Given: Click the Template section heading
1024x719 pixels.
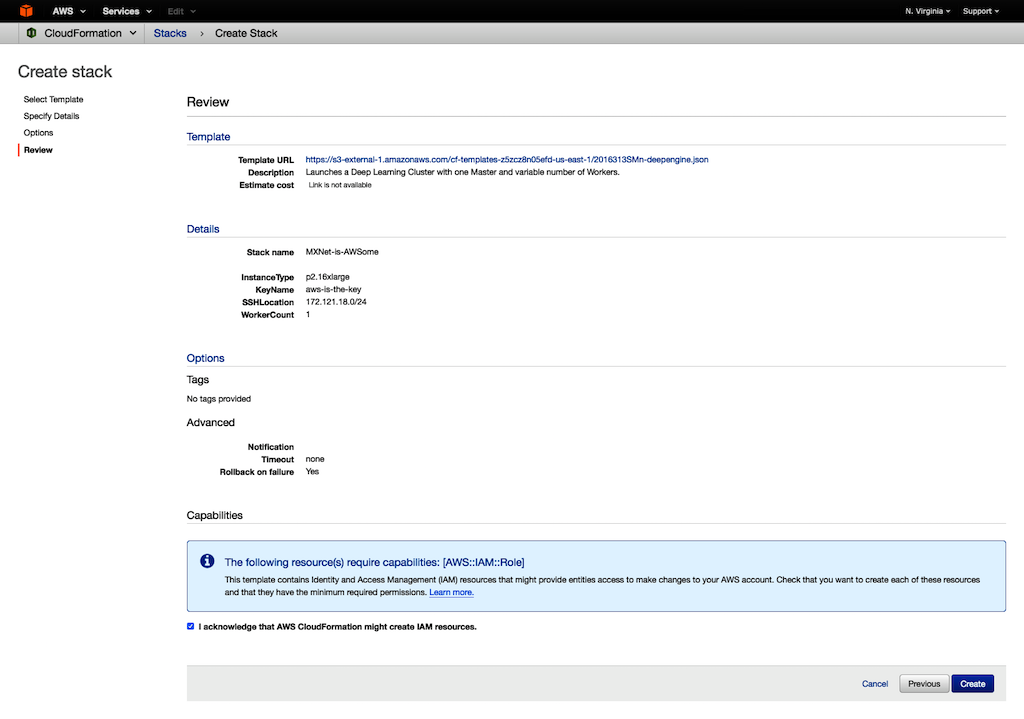Looking at the screenshot, I should tap(208, 136).
